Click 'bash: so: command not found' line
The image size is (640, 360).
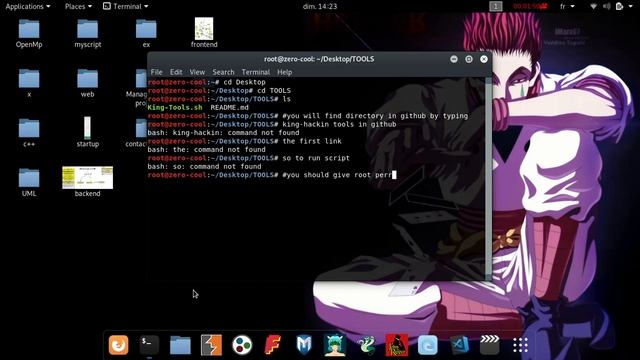pyautogui.click(x=204, y=167)
